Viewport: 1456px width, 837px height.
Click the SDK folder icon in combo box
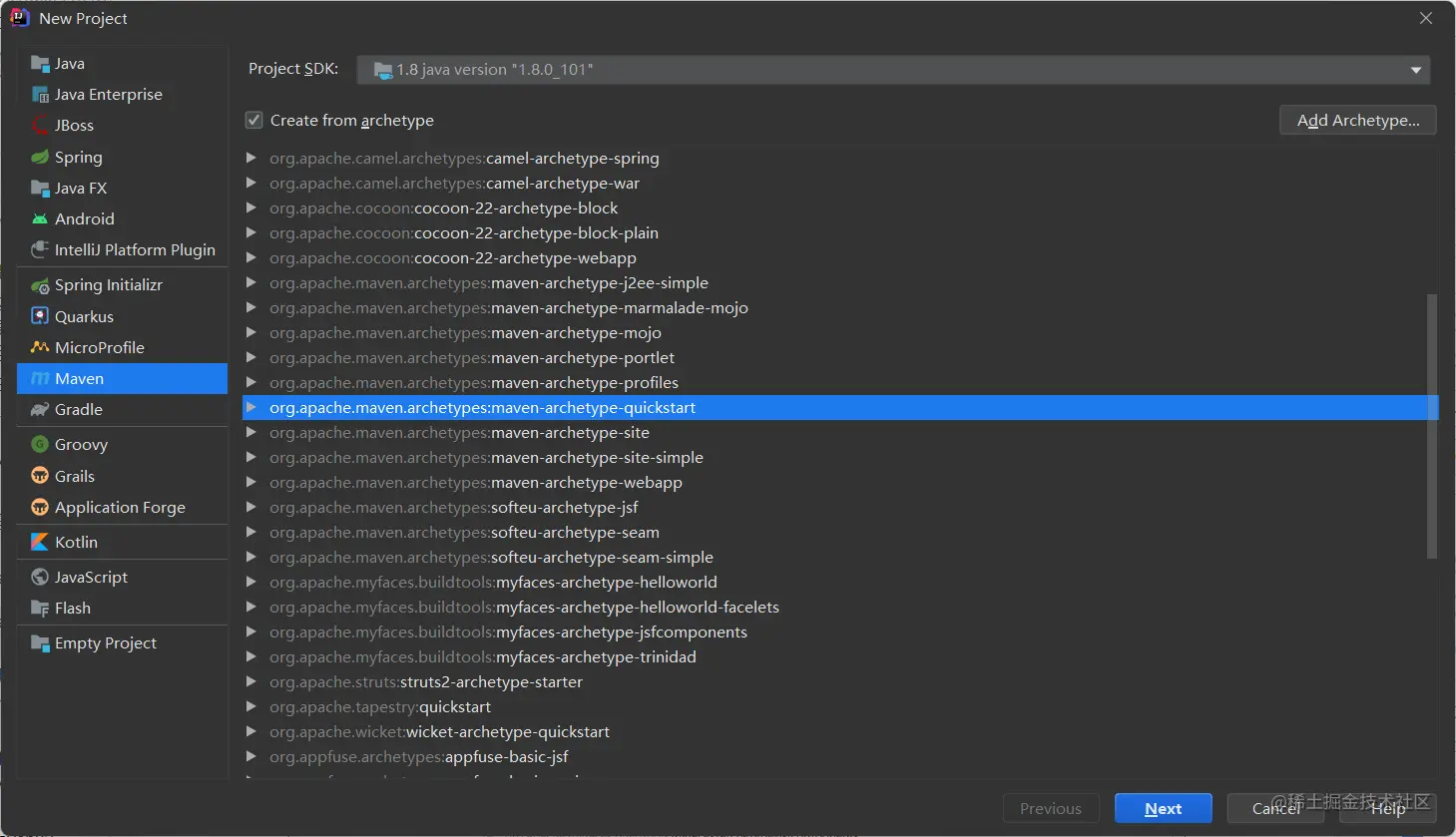pyautogui.click(x=383, y=70)
